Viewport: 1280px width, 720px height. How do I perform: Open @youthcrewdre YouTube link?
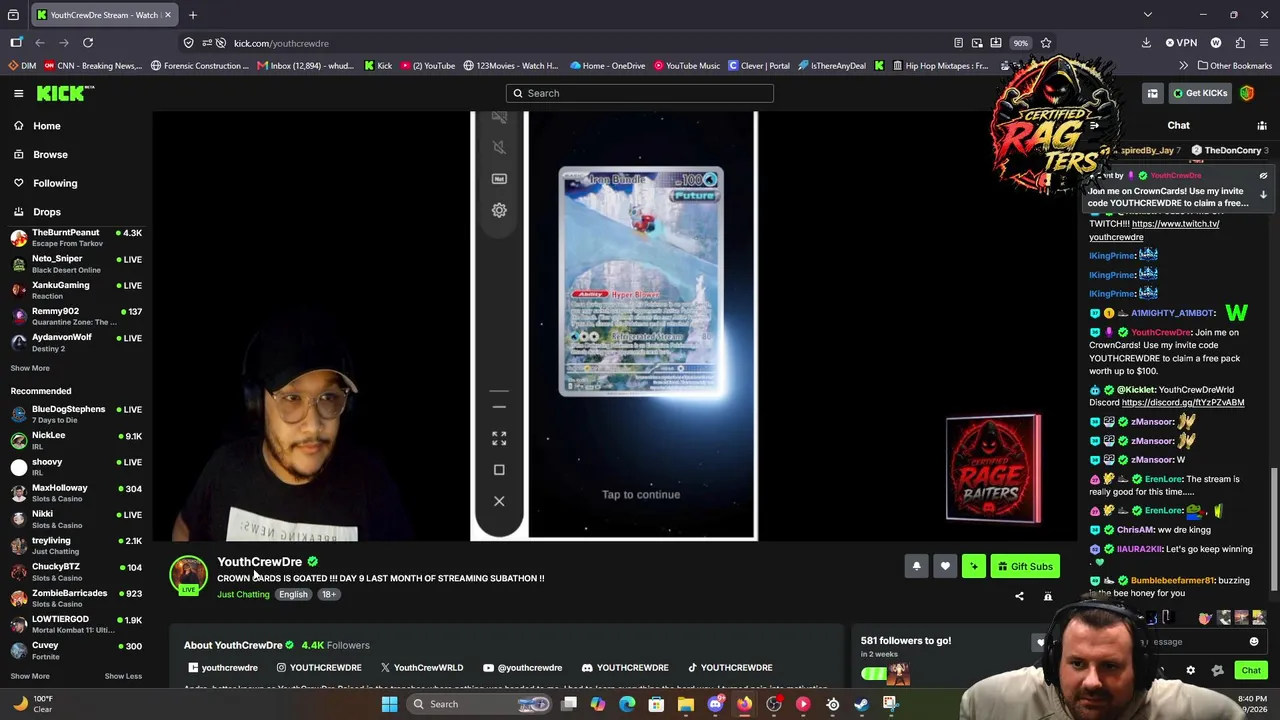tap(523, 668)
